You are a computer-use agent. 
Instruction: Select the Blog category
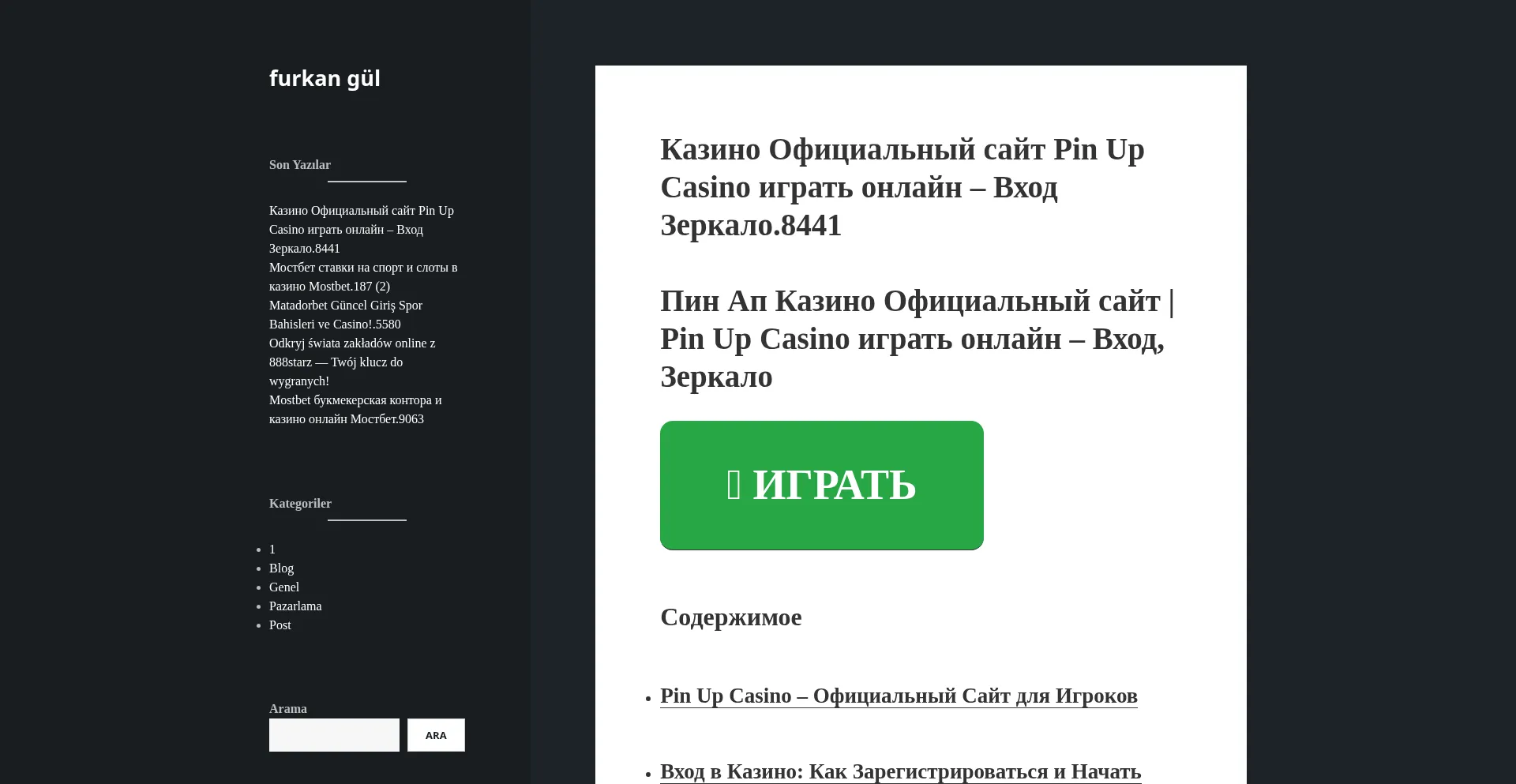coord(281,568)
